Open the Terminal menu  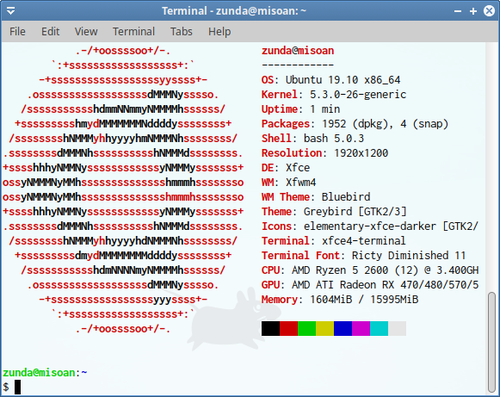(134, 32)
